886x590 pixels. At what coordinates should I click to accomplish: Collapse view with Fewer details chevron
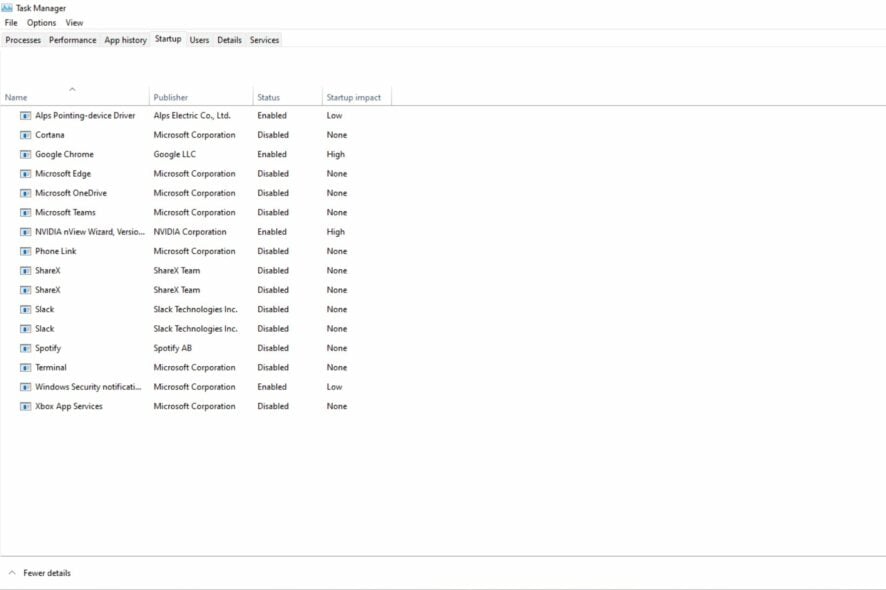click(12, 572)
